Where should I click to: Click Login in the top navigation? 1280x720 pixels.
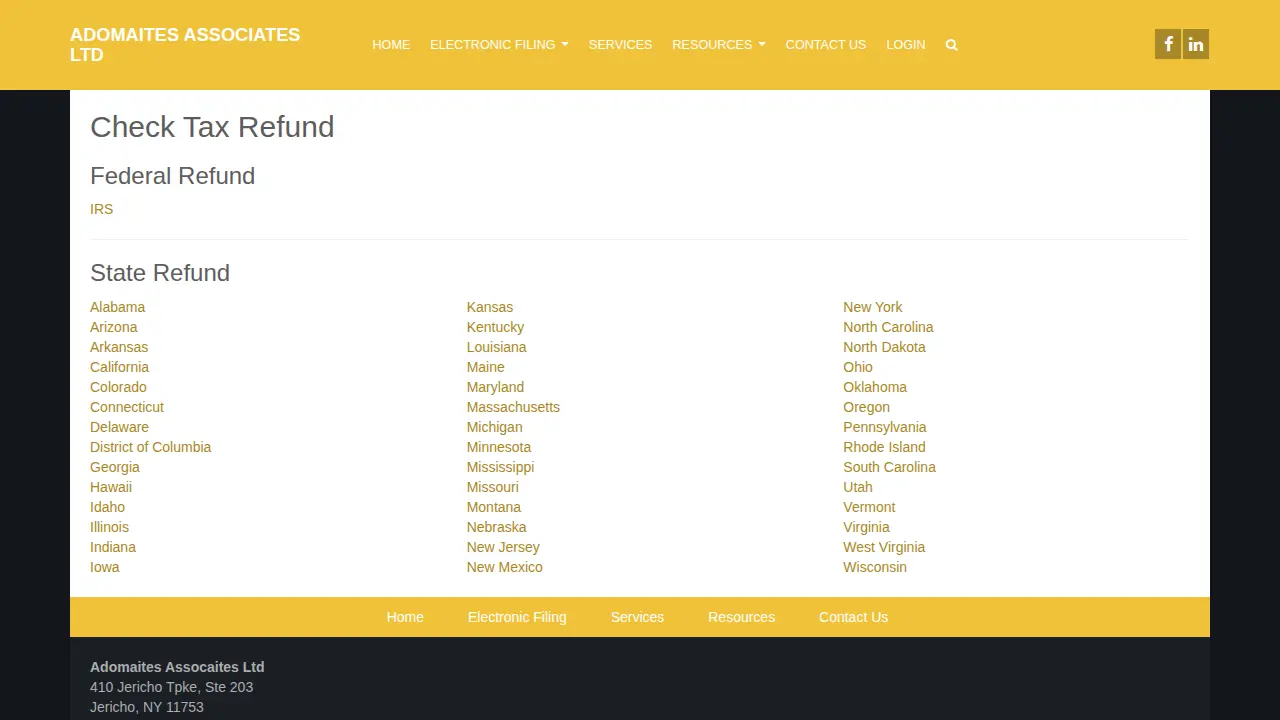point(906,45)
